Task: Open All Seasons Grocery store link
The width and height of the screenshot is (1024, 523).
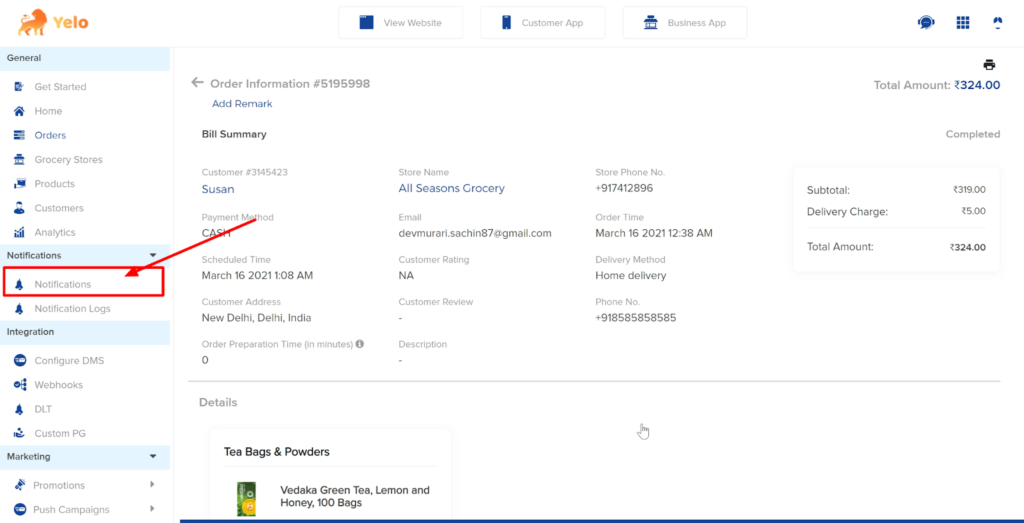Action: (451, 188)
